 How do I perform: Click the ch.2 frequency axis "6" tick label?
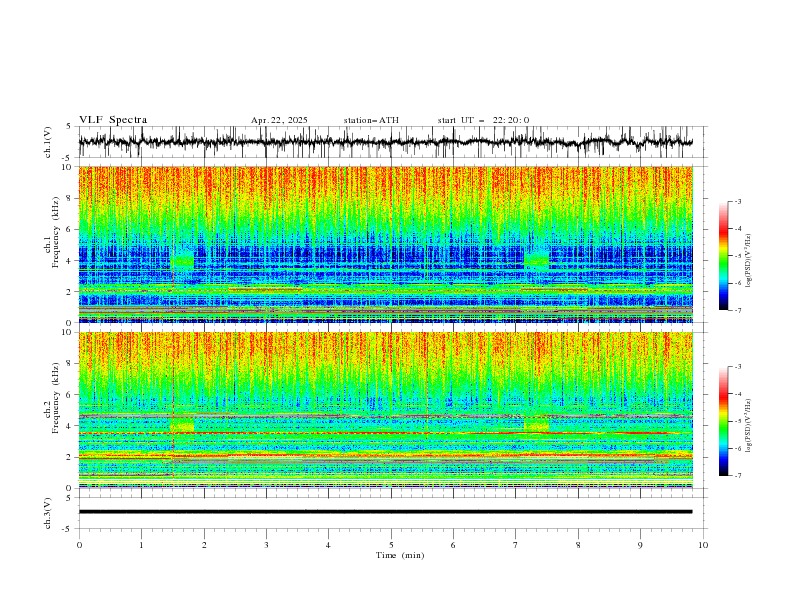click(x=71, y=395)
